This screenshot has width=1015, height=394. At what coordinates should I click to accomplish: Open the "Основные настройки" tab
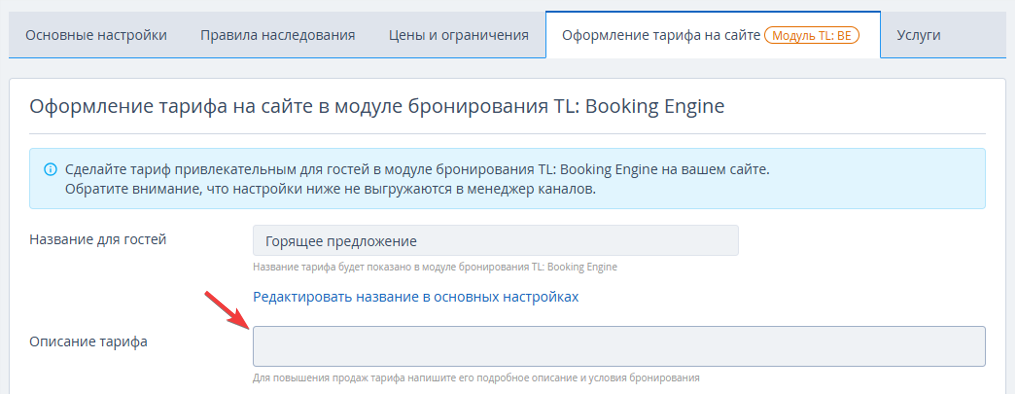pyautogui.click(x=96, y=35)
